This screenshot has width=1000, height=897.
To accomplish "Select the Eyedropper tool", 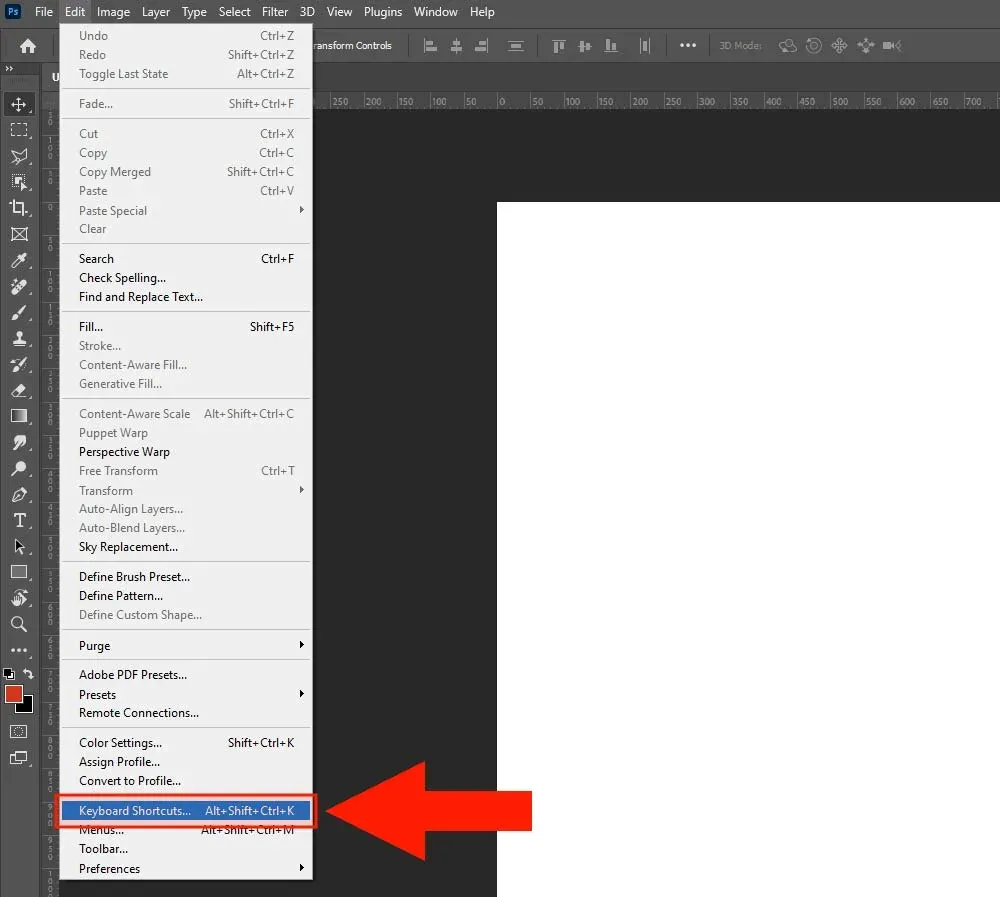I will pos(19,260).
